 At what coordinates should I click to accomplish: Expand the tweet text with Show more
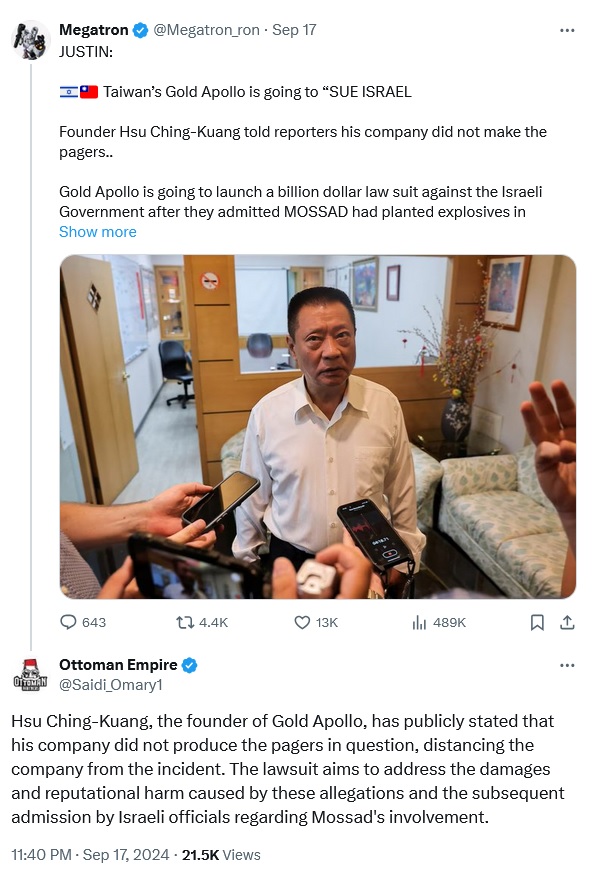(98, 232)
